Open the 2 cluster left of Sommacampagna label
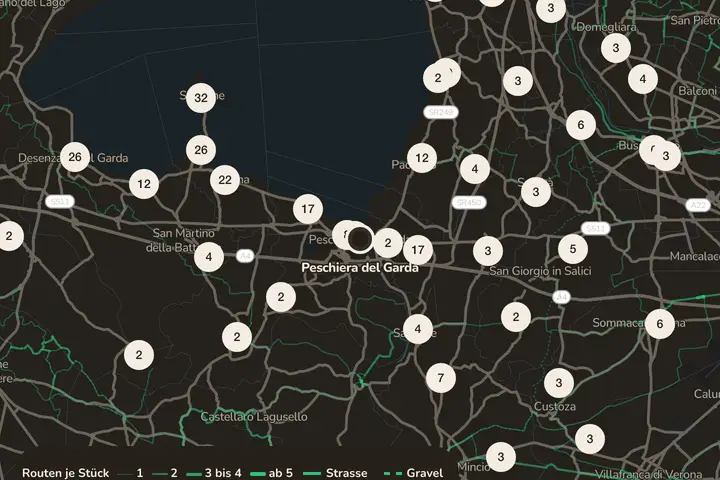 point(516,317)
